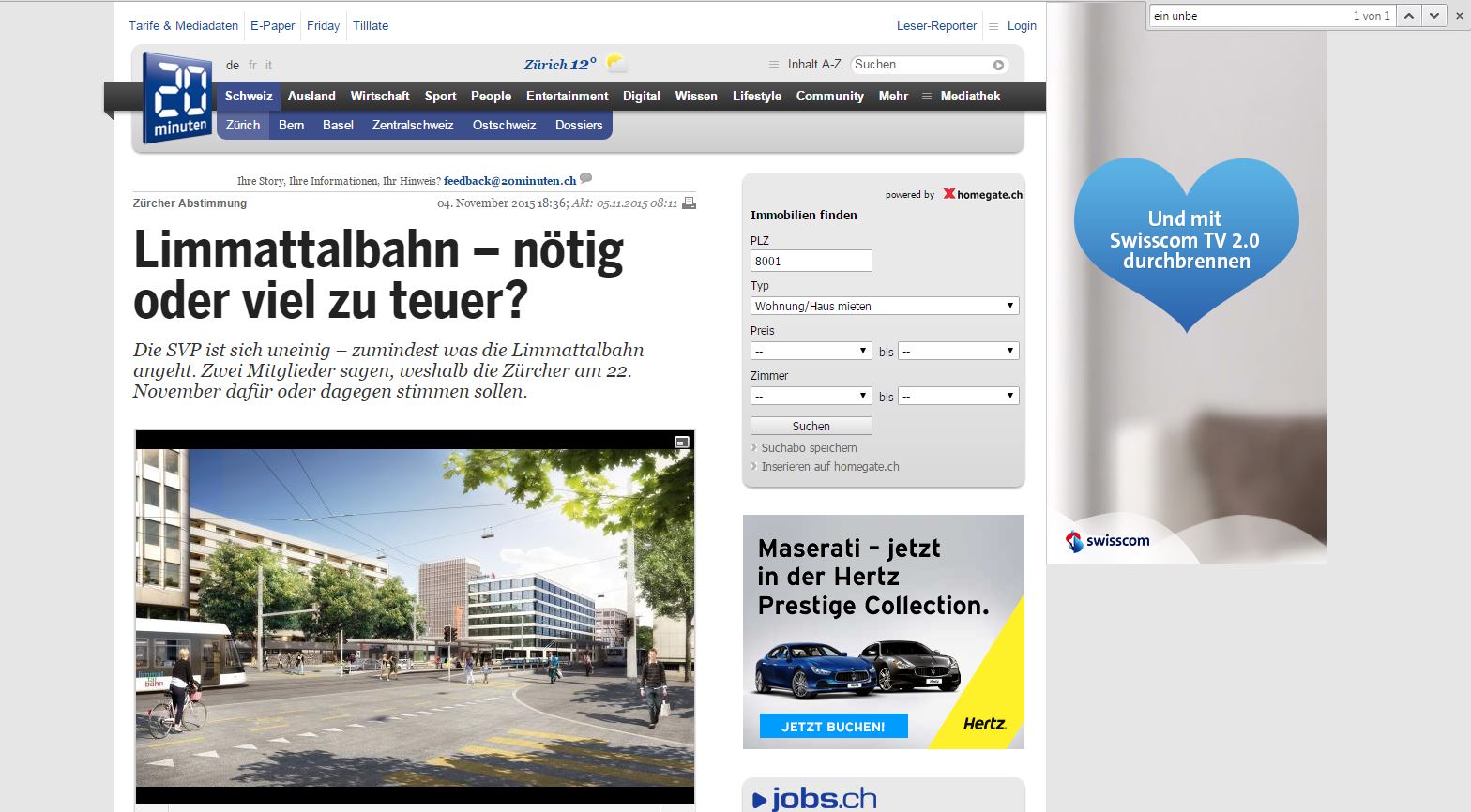
Task: Click list icon beside Inhalt A-Z
Action: click(x=774, y=65)
